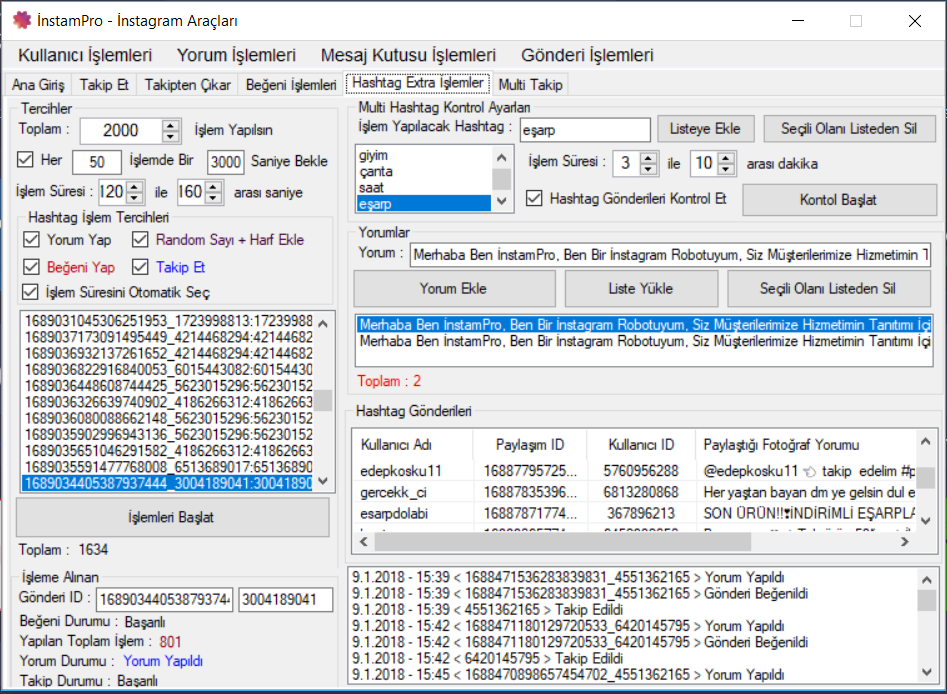The image size is (947, 694).
Task: Toggle Beğeni Yap checkbox
Action: (x=31, y=267)
